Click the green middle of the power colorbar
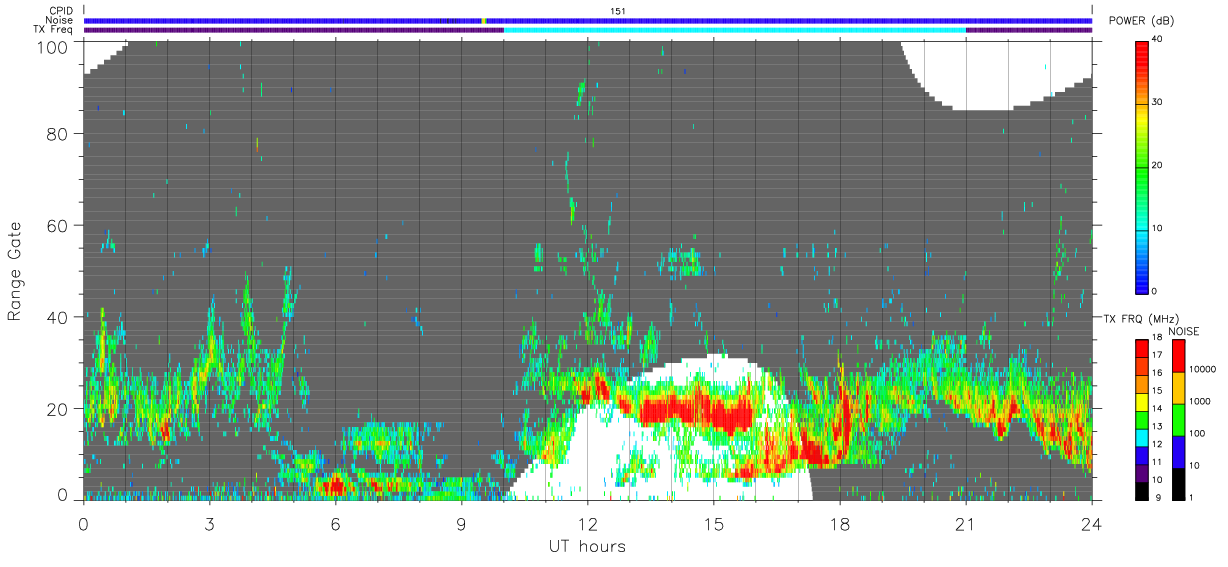 tap(1142, 166)
